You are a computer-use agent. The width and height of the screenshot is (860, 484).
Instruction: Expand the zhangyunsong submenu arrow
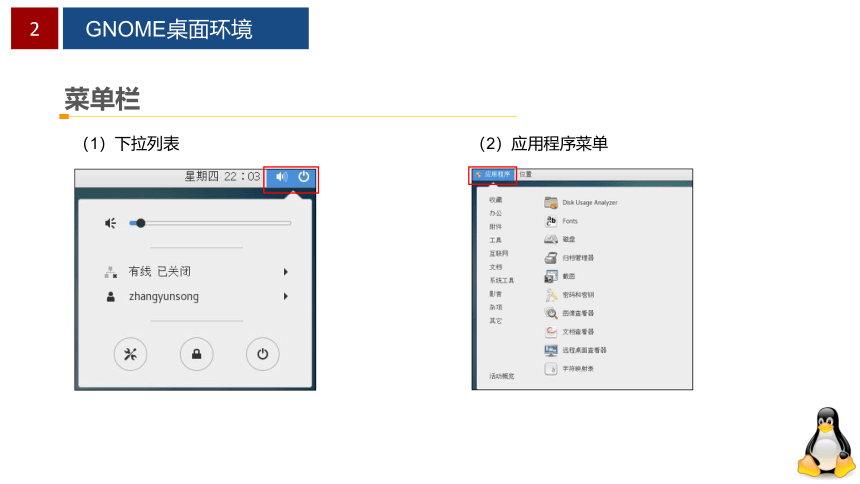(x=286, y=296)
